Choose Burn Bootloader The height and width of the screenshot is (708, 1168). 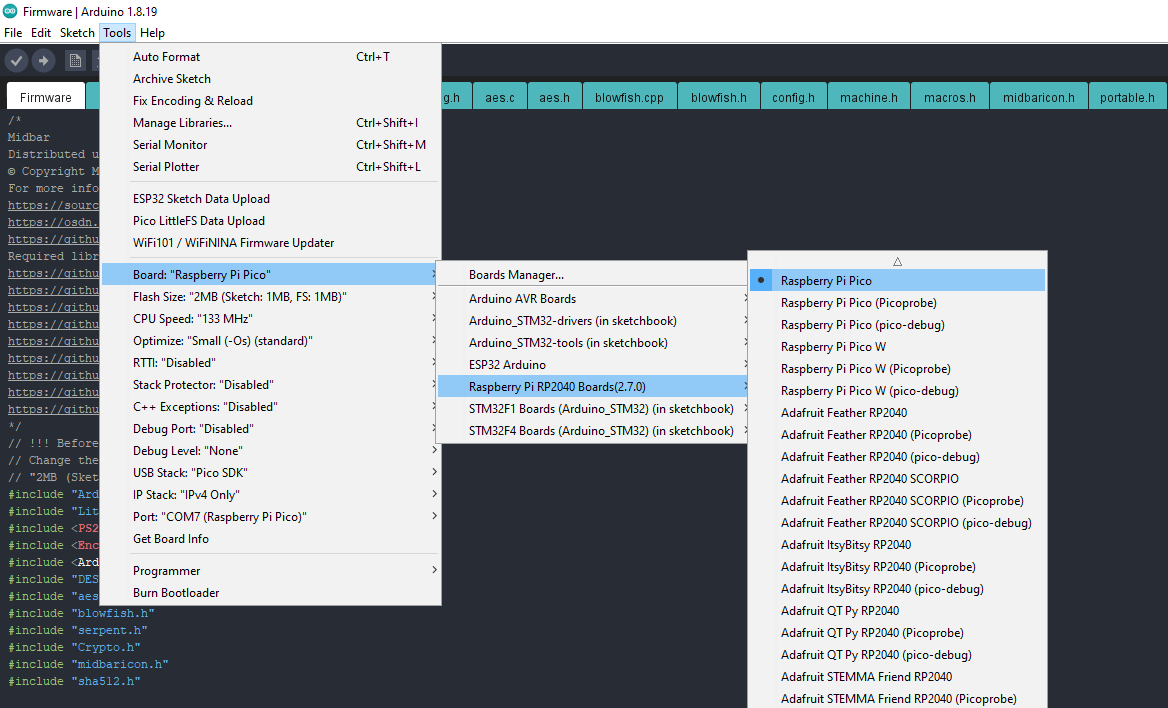(271, 592)
